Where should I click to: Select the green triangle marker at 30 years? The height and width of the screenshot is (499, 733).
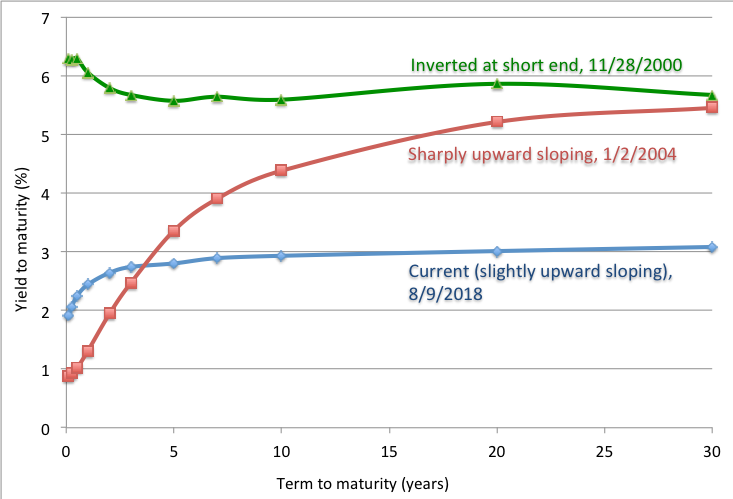[712, 95]
